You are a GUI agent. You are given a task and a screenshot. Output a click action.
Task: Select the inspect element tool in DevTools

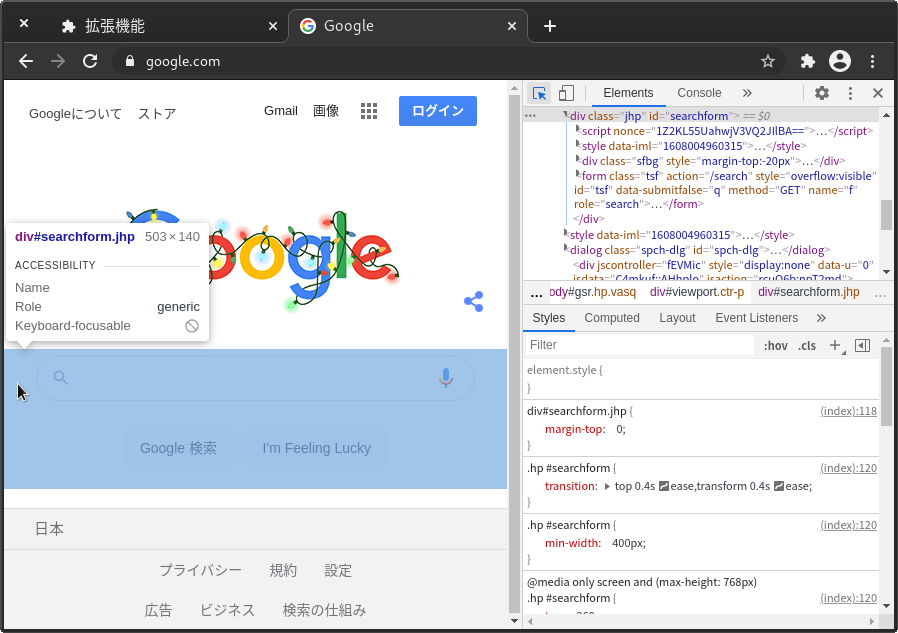pyautogui.click(x=539, y=93)
